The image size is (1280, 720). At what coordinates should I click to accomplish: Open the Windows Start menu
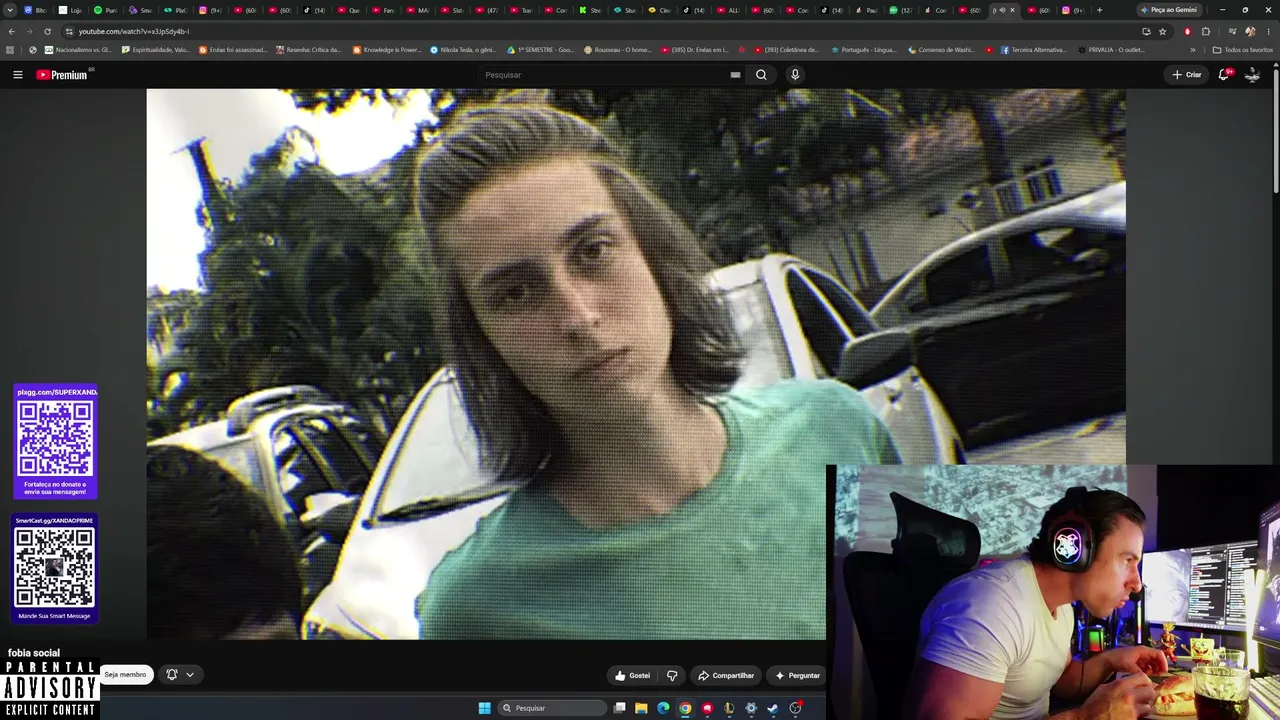click(x=484, y=708)
